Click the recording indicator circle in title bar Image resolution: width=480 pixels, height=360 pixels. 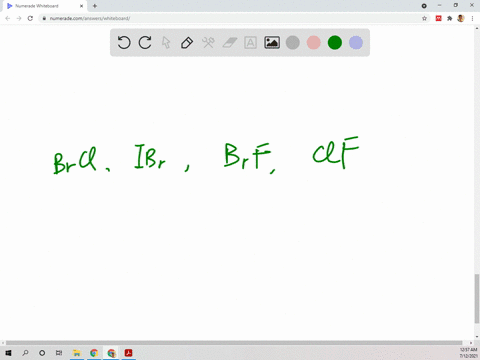[424, 6]
